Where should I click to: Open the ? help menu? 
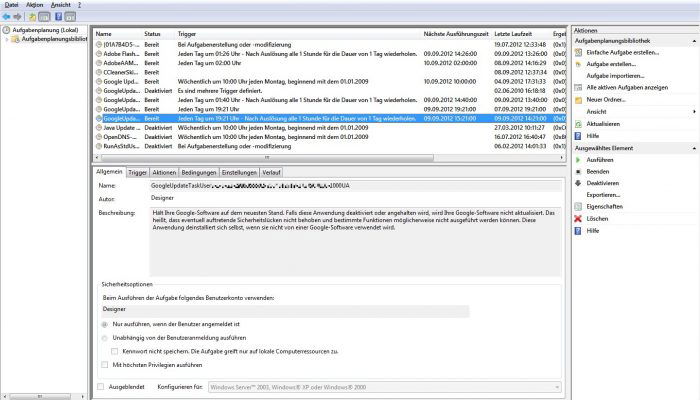[79, 4]
